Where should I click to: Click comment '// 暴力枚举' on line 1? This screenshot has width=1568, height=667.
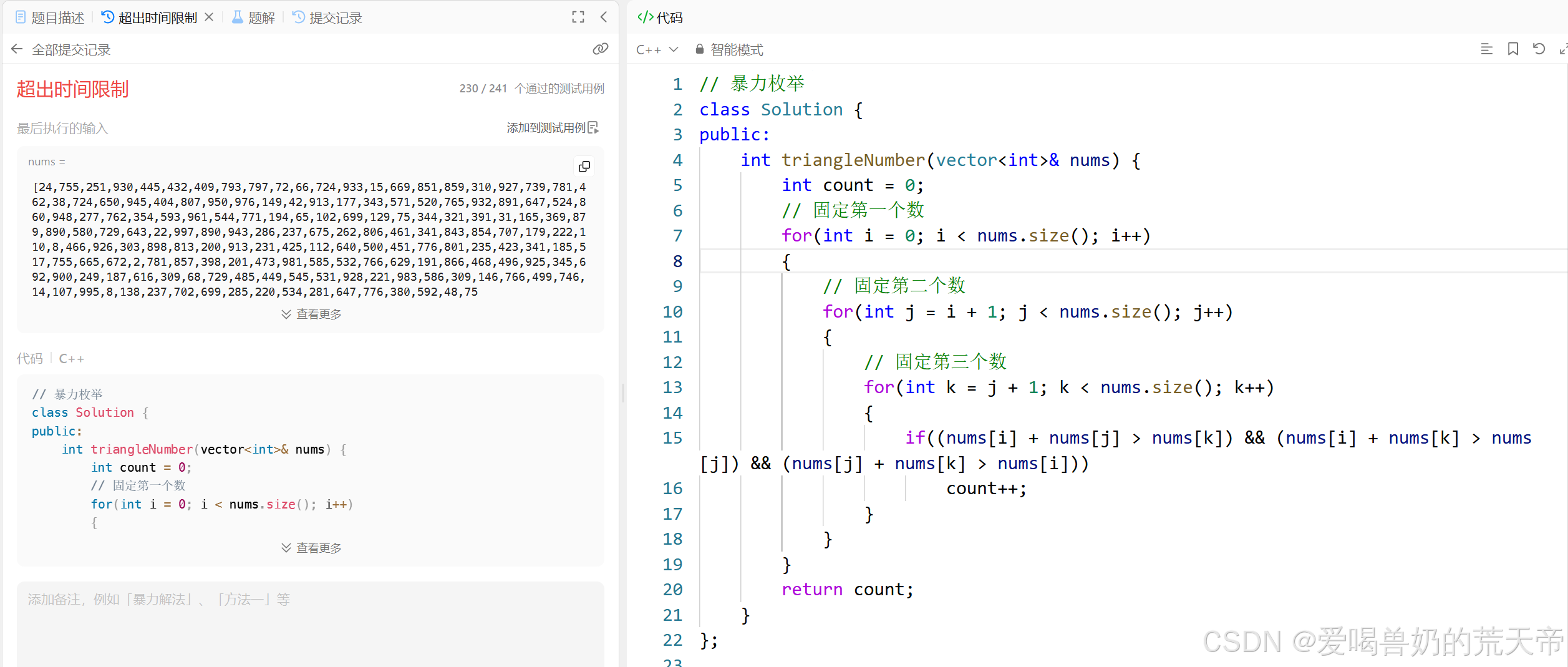point(752,84)
